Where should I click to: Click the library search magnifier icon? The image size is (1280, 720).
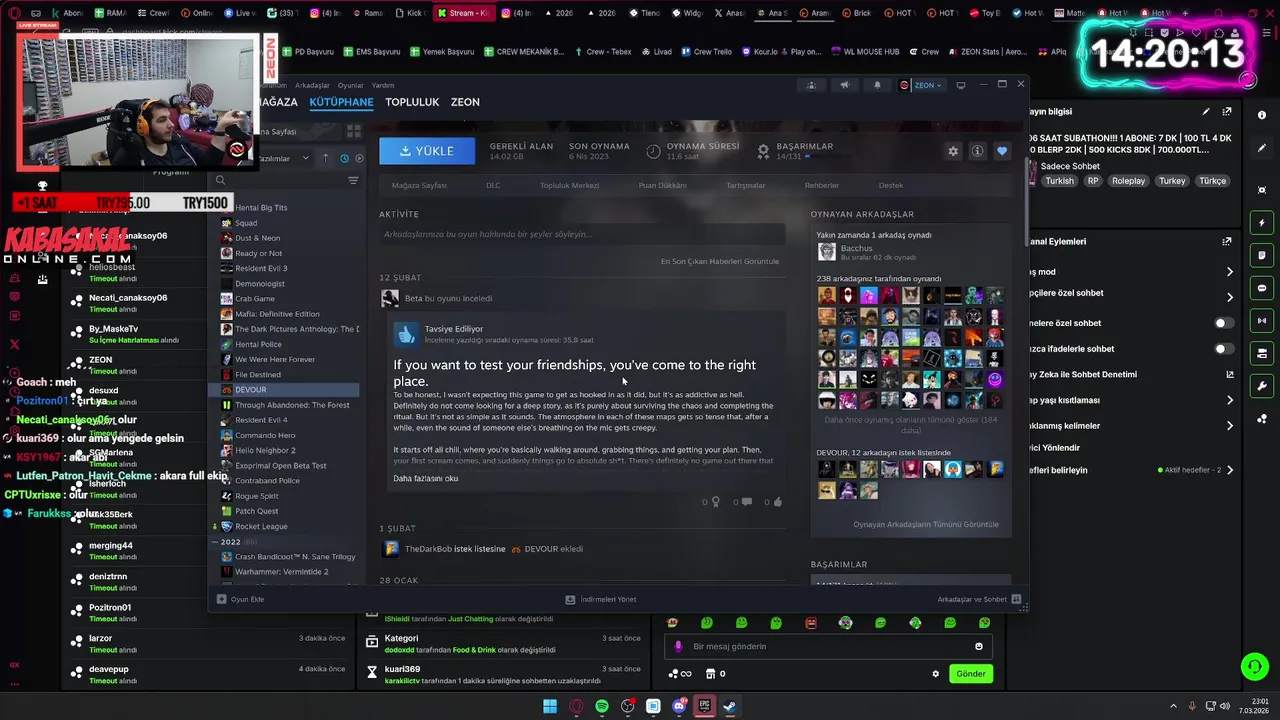tap(220, 180)
